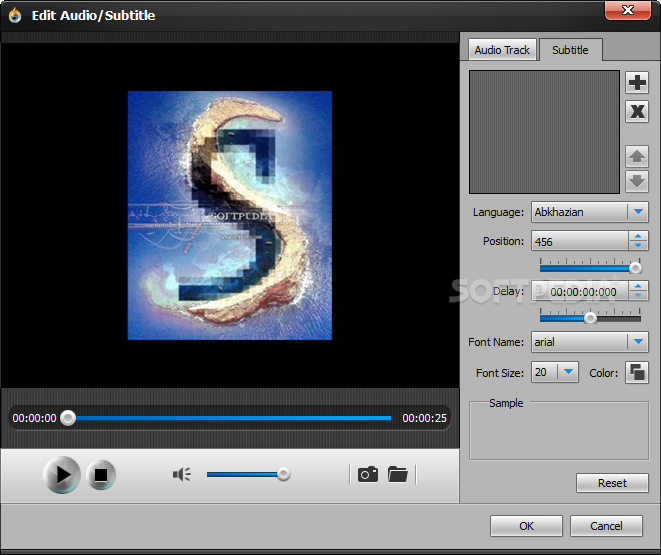
Task: Take a snapshot with camera icon
Action: pyautogui.click(x=368, y=474)
